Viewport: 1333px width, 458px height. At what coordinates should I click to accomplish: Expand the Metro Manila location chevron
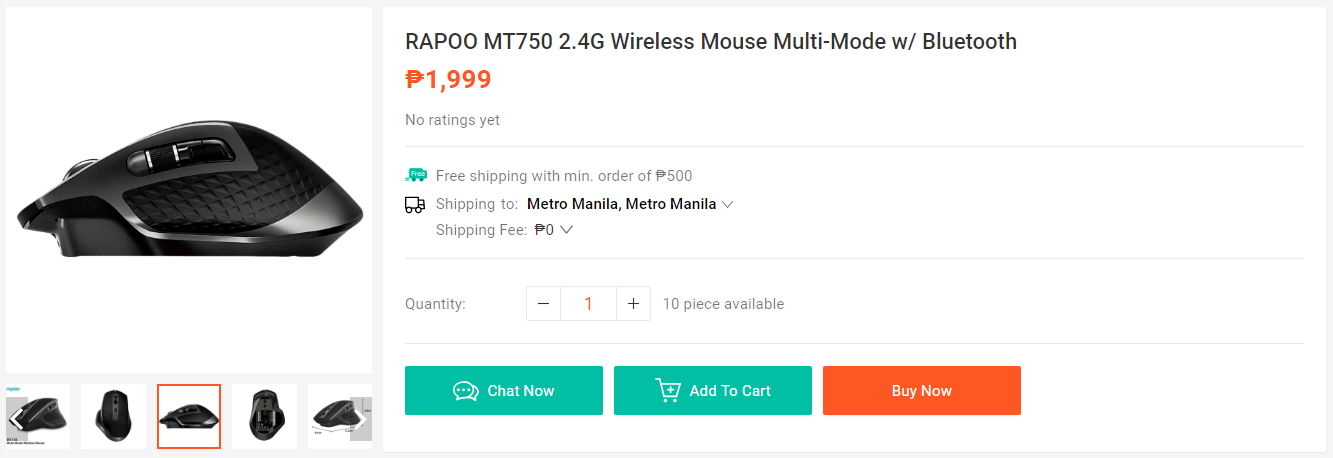click(x=728, y=204)
